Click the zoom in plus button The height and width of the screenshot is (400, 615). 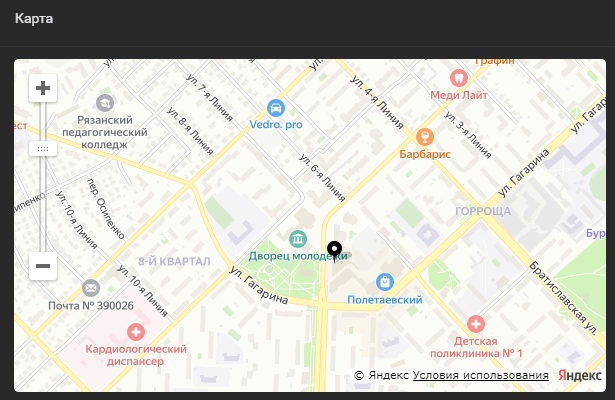[x=43, y=88]
